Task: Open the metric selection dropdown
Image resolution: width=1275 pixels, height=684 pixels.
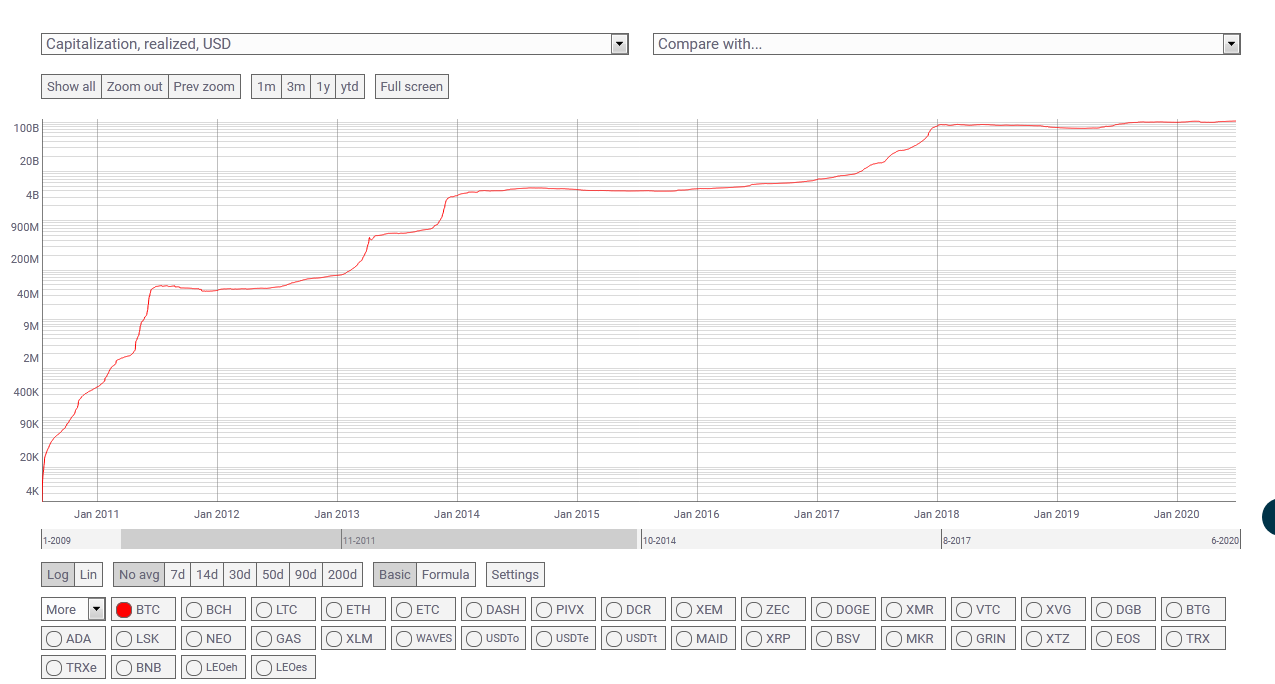Action: 335,44
